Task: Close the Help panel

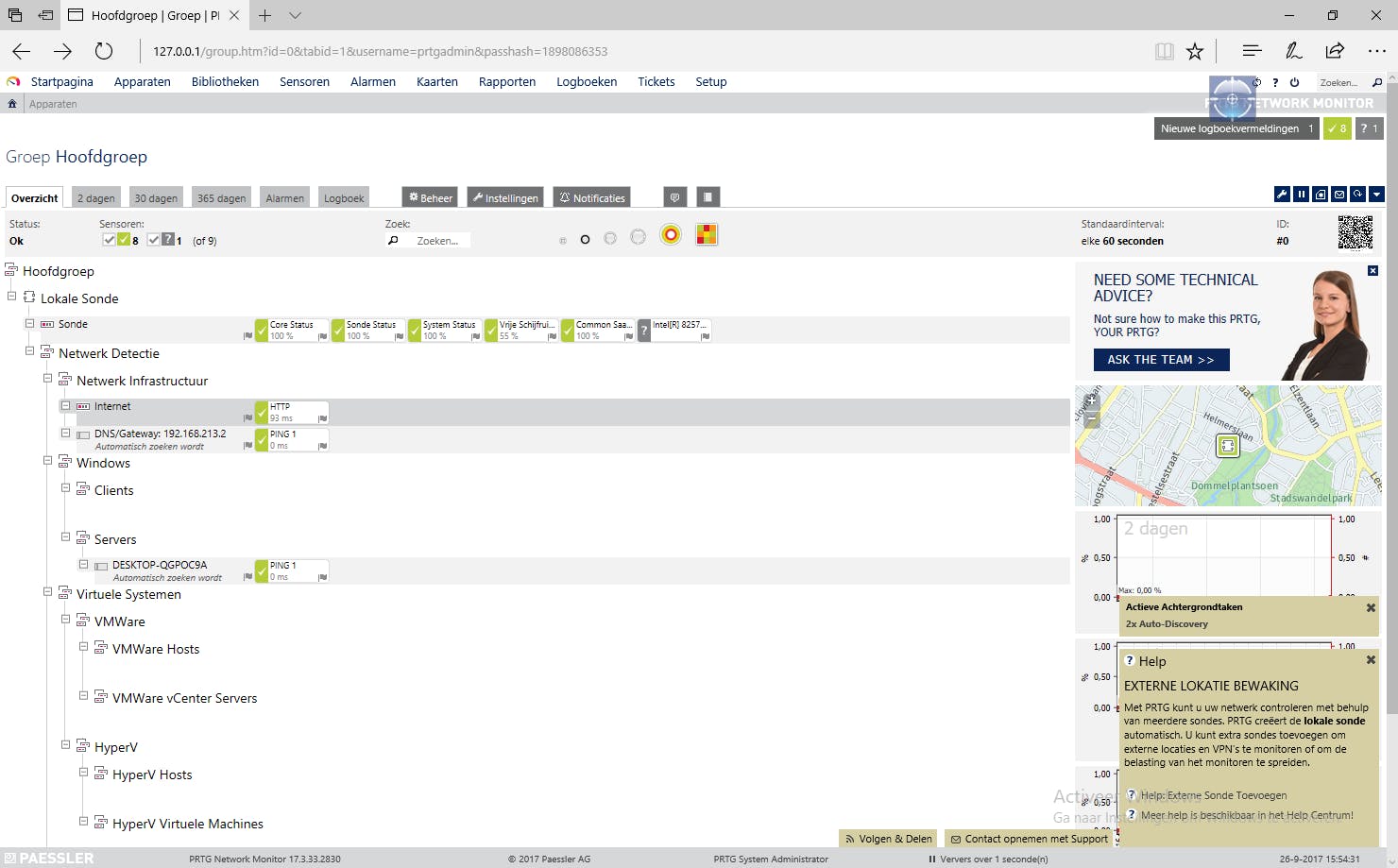Action: point(1371,660)
